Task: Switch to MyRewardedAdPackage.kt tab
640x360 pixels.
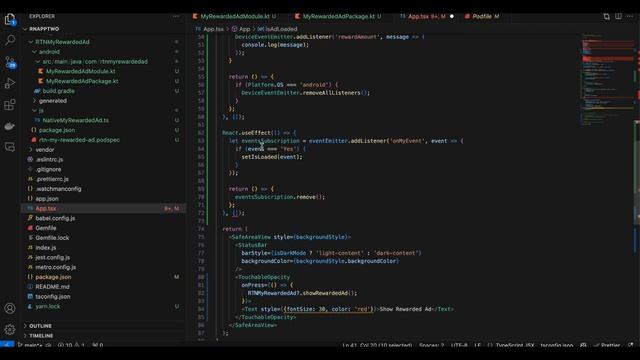Action: pos(338,16)
